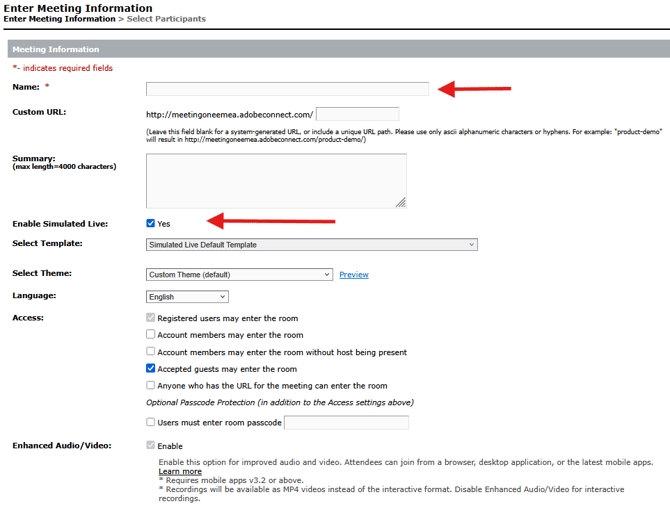Click the Registered users may enter checkbox
The image size is (670, 506).
click(x=151, y=318)
